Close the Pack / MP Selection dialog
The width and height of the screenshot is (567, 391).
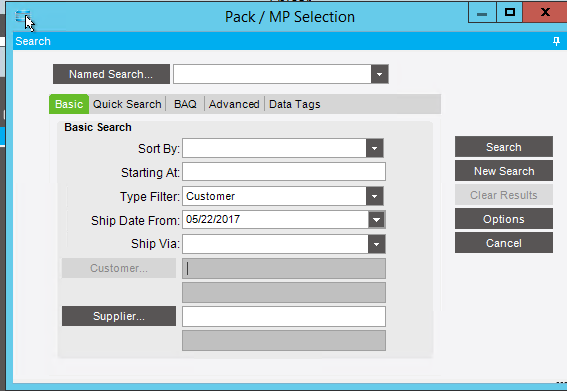545,13
